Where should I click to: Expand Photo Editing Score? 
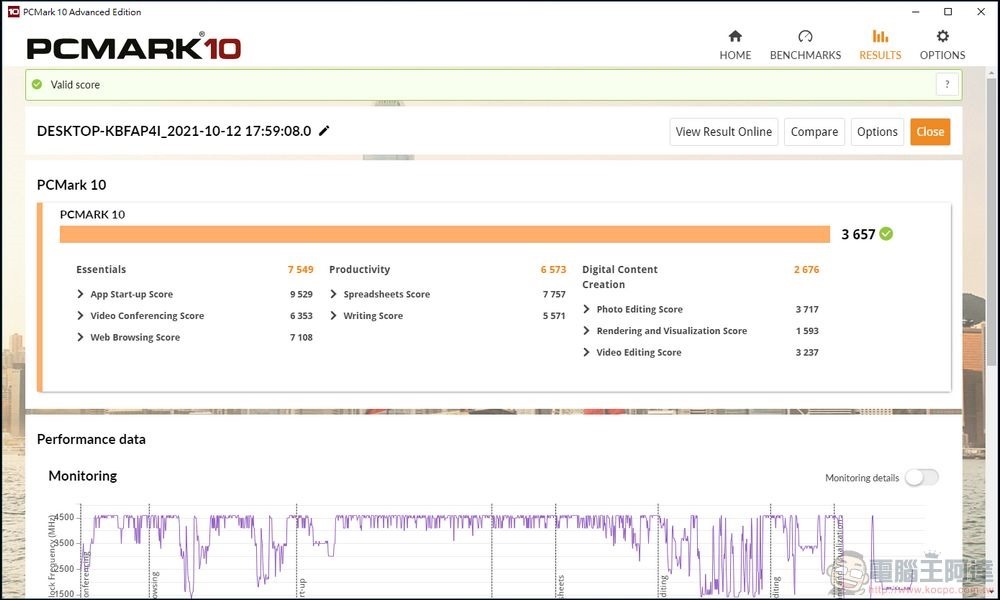coord(586,309)
